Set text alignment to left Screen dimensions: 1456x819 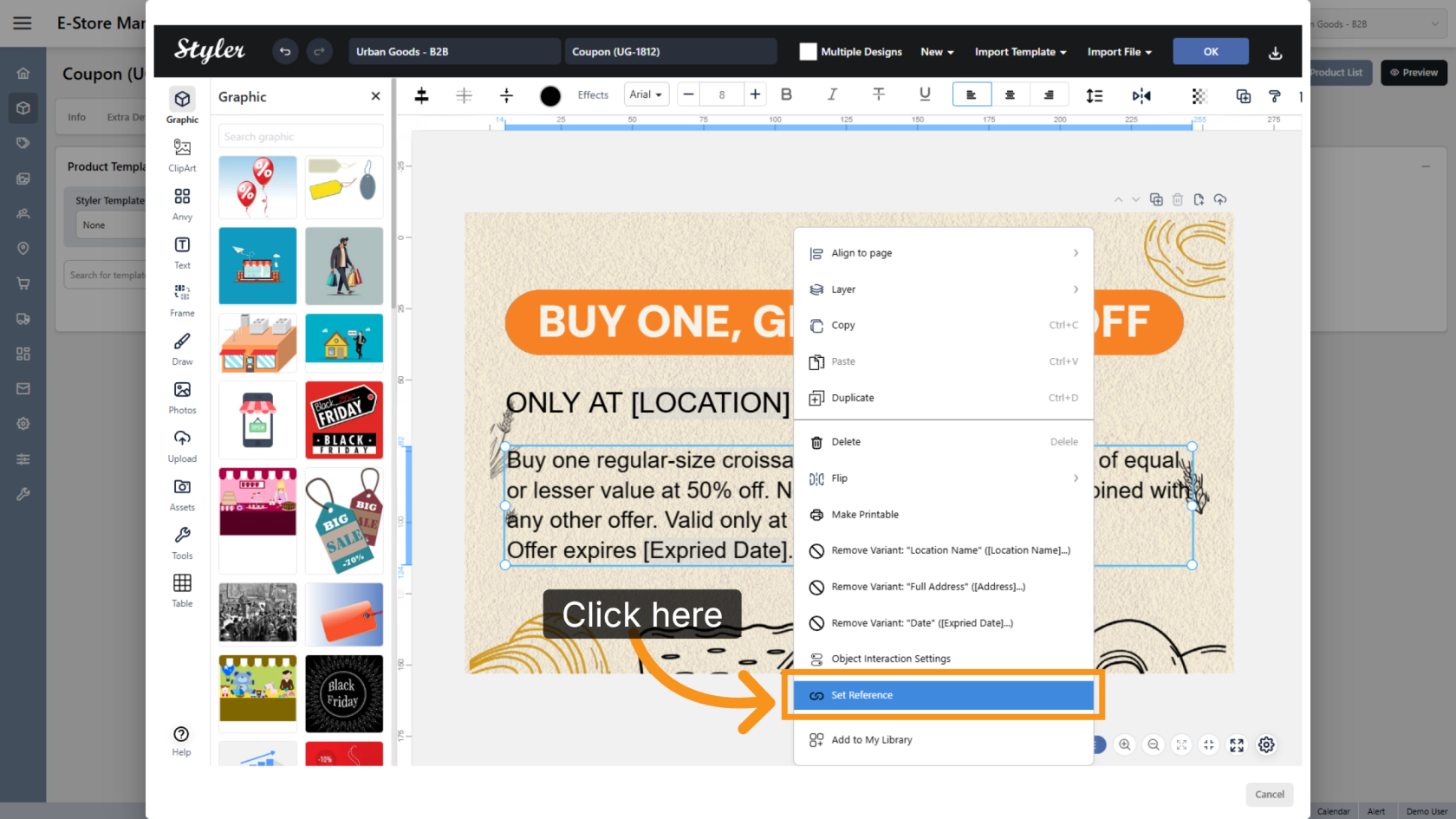(x=972, y=94)
